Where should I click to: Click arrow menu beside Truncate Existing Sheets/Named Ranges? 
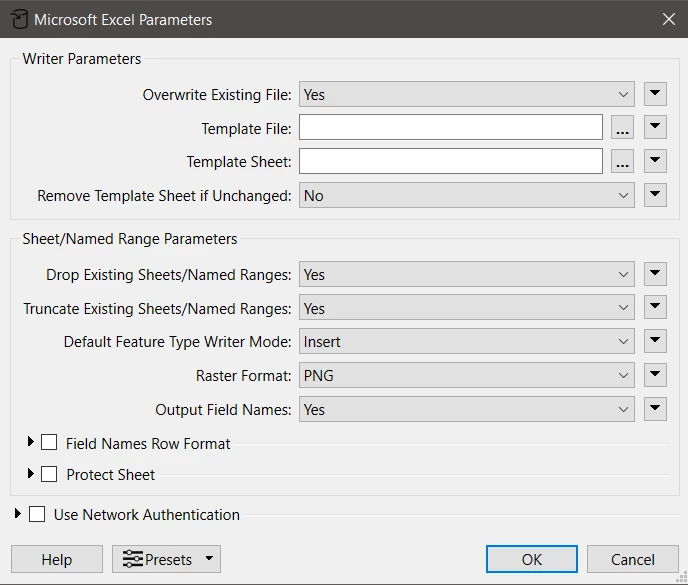tap(655, 307)
